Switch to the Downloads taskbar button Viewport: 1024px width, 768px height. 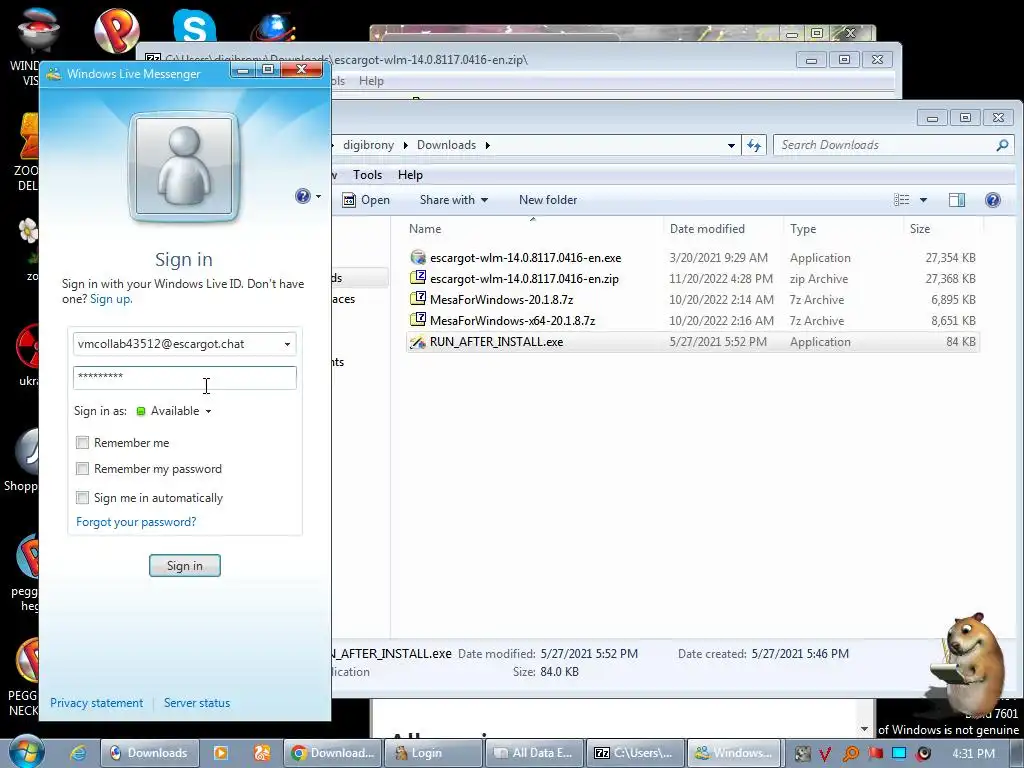[148, 753]
